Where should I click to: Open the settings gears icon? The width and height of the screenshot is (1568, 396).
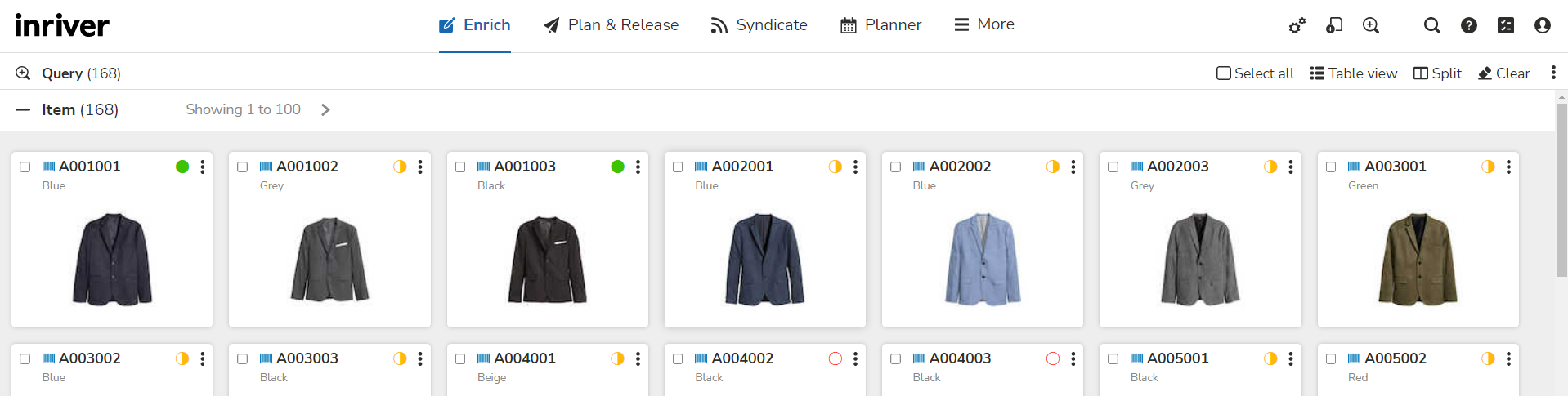1297,26
